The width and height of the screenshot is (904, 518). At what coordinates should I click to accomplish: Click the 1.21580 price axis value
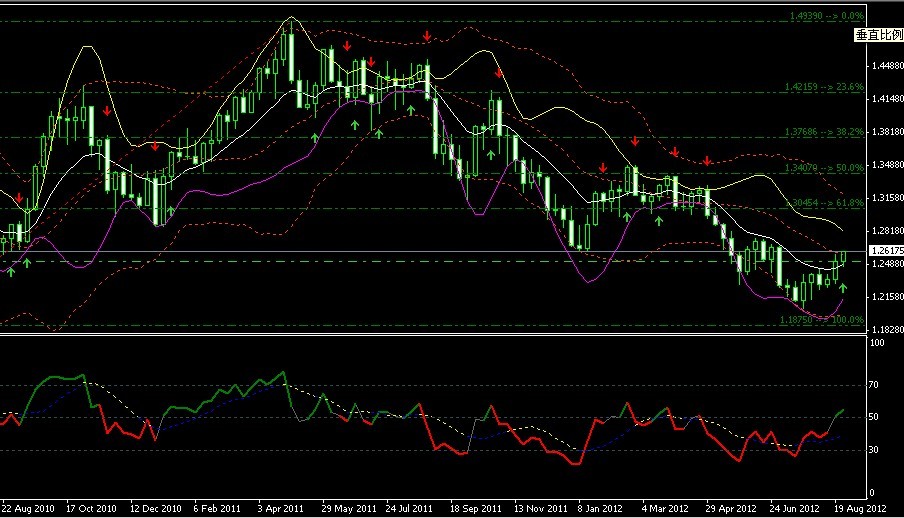[888, 296]
